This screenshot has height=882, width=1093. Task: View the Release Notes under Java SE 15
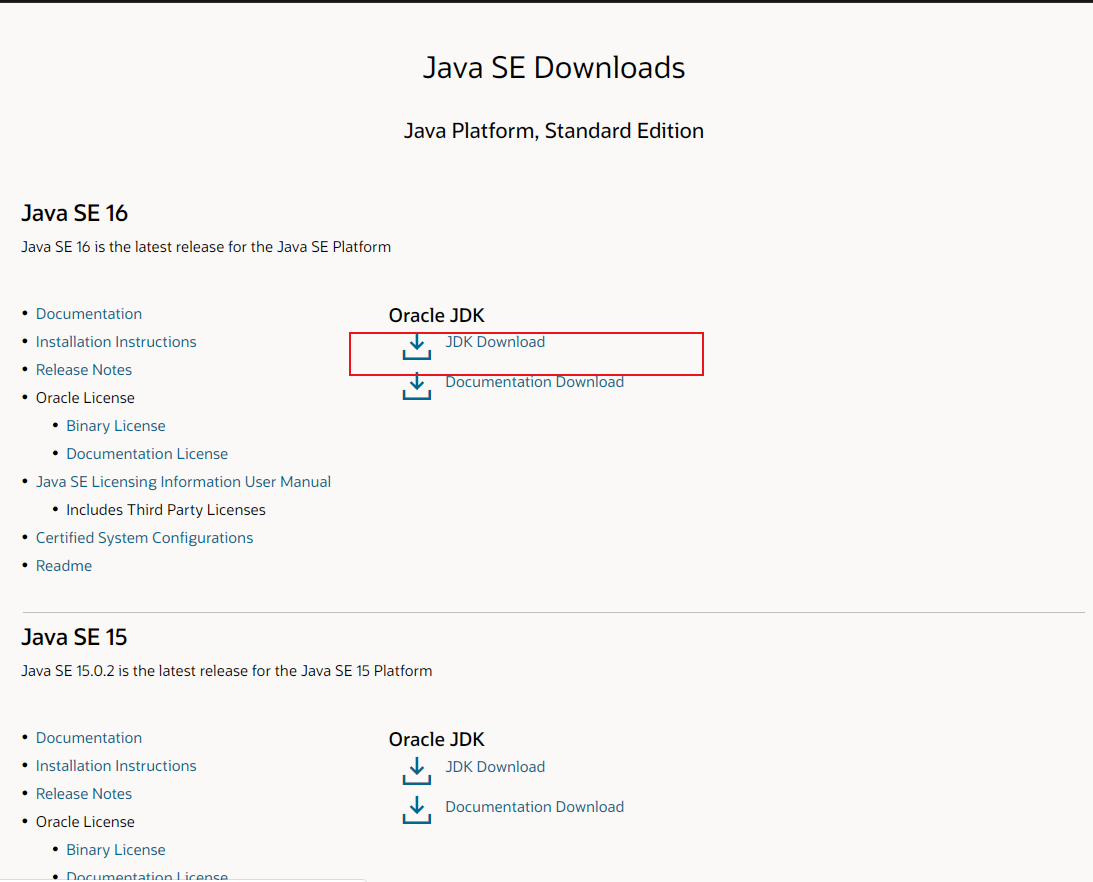[84, 793]
